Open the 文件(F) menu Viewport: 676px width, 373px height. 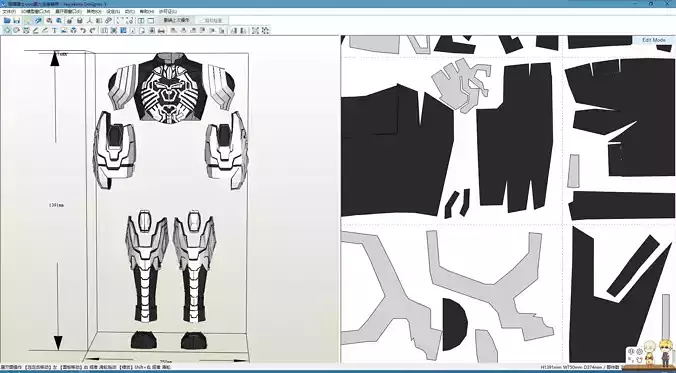[9, 12]
